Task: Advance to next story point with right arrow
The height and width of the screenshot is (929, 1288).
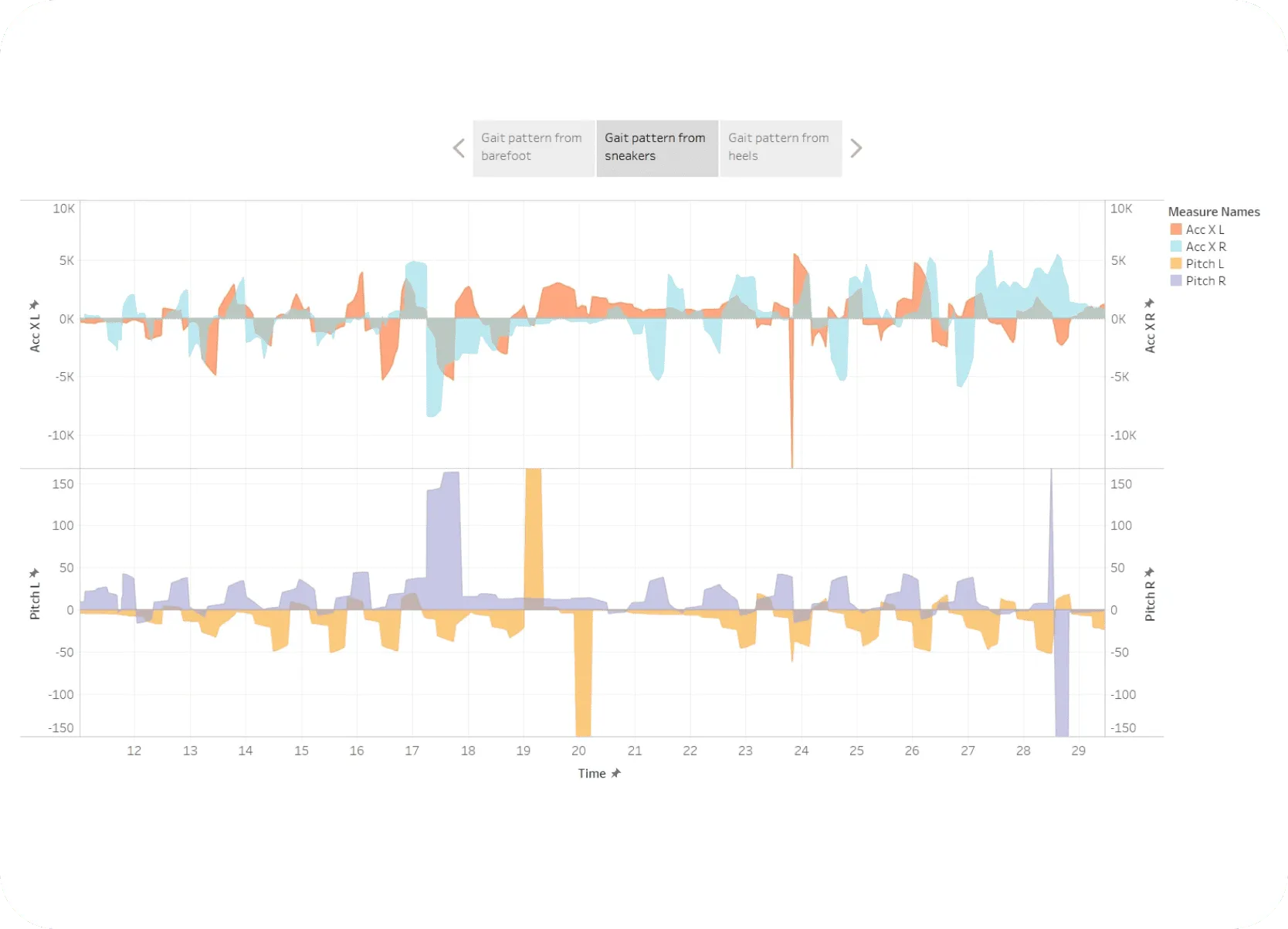Action: 856,148
